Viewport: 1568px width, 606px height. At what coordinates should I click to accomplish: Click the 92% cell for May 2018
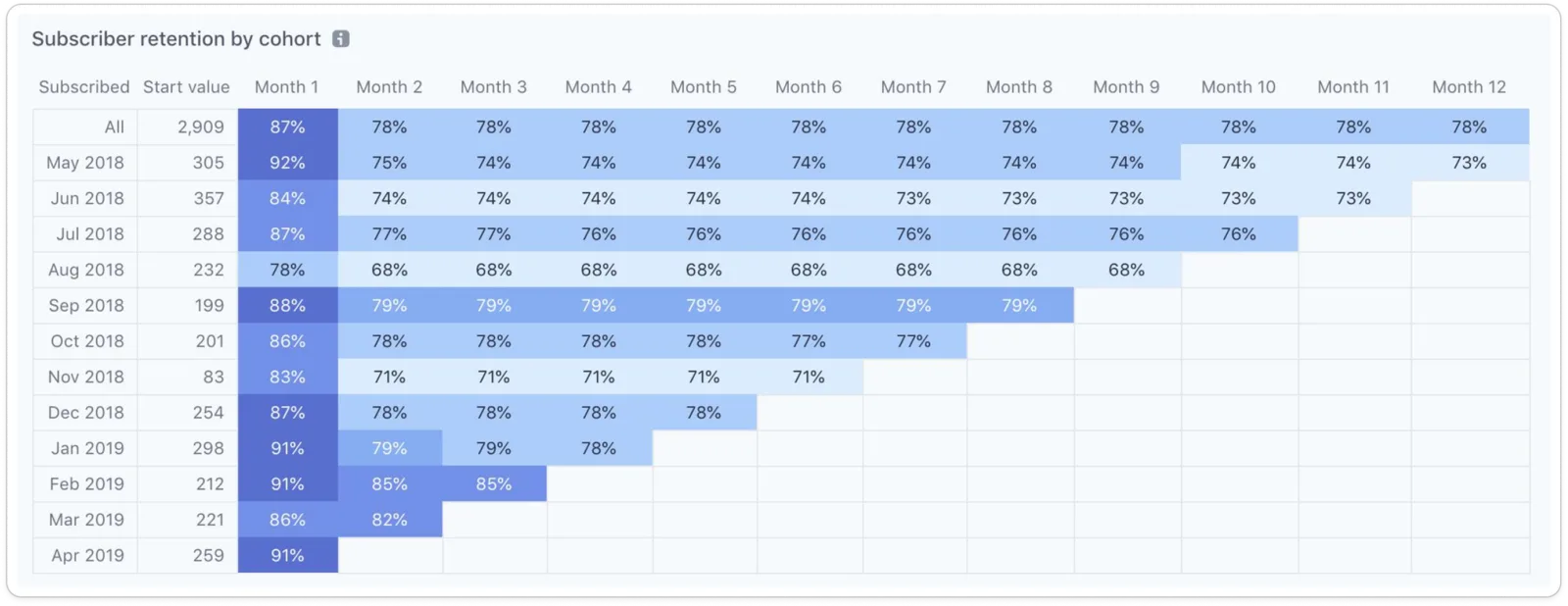pyautogui.click(x=287, y=163)
